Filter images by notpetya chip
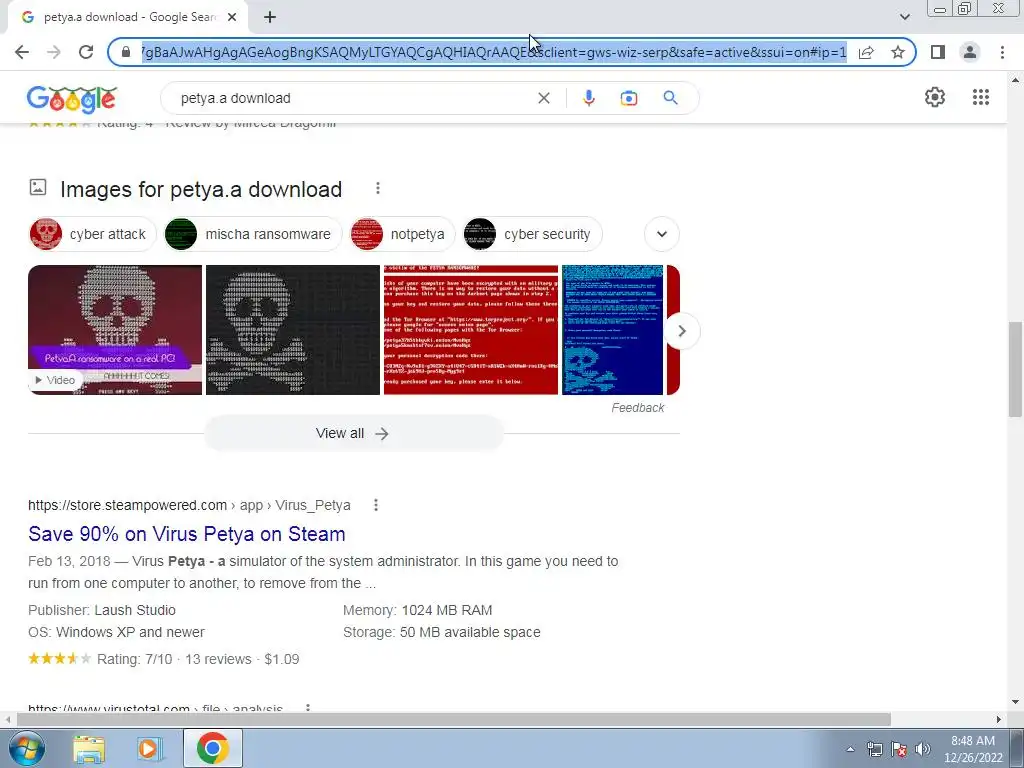 pos(402,234)
